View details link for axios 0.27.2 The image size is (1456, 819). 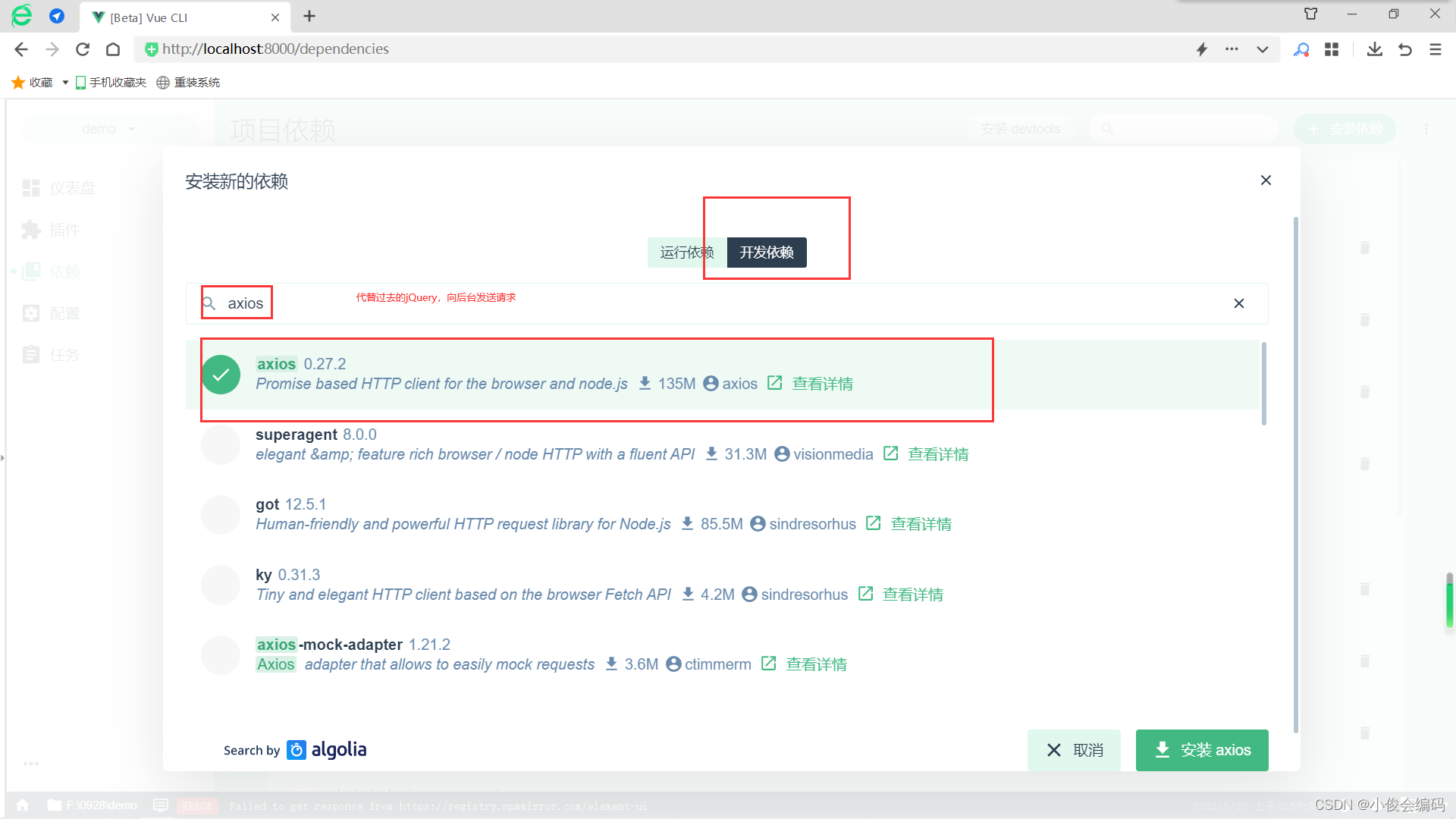coord(823,384)
